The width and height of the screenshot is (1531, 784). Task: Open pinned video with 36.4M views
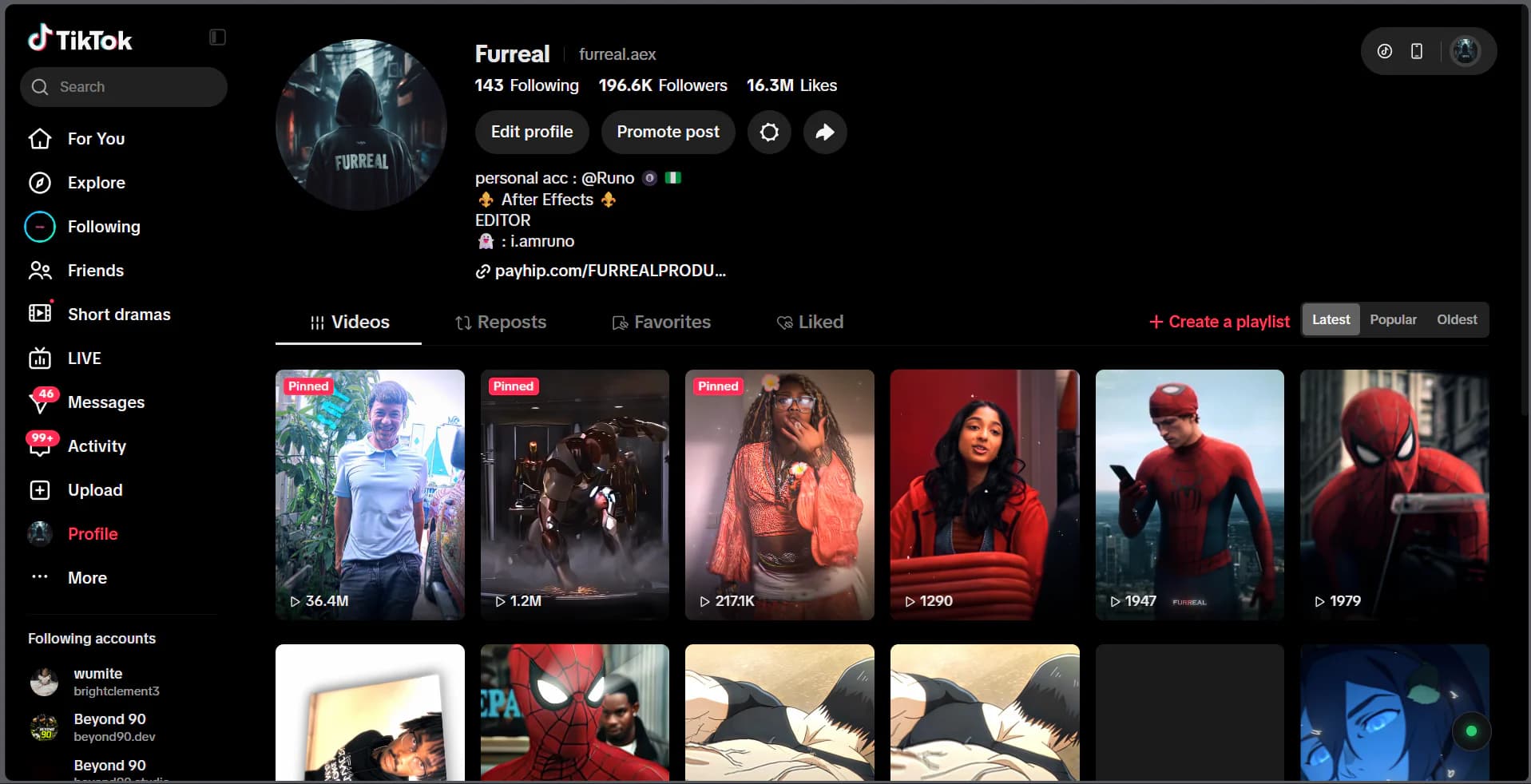point(370,495)
